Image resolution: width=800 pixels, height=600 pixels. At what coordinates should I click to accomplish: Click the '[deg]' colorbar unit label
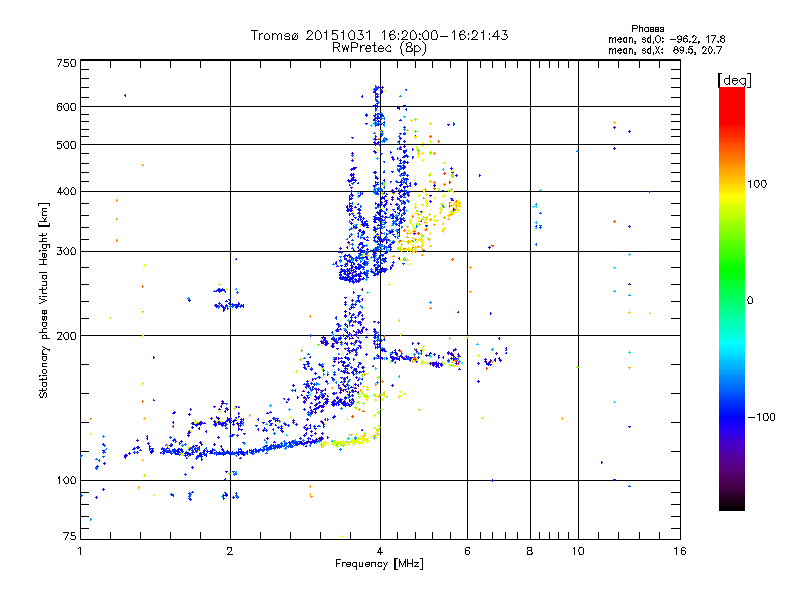pos(734,80)
